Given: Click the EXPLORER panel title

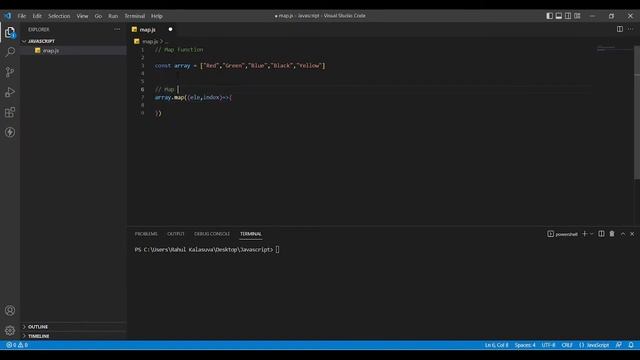Looking at the screenshot, I should (x=39, y=29).
